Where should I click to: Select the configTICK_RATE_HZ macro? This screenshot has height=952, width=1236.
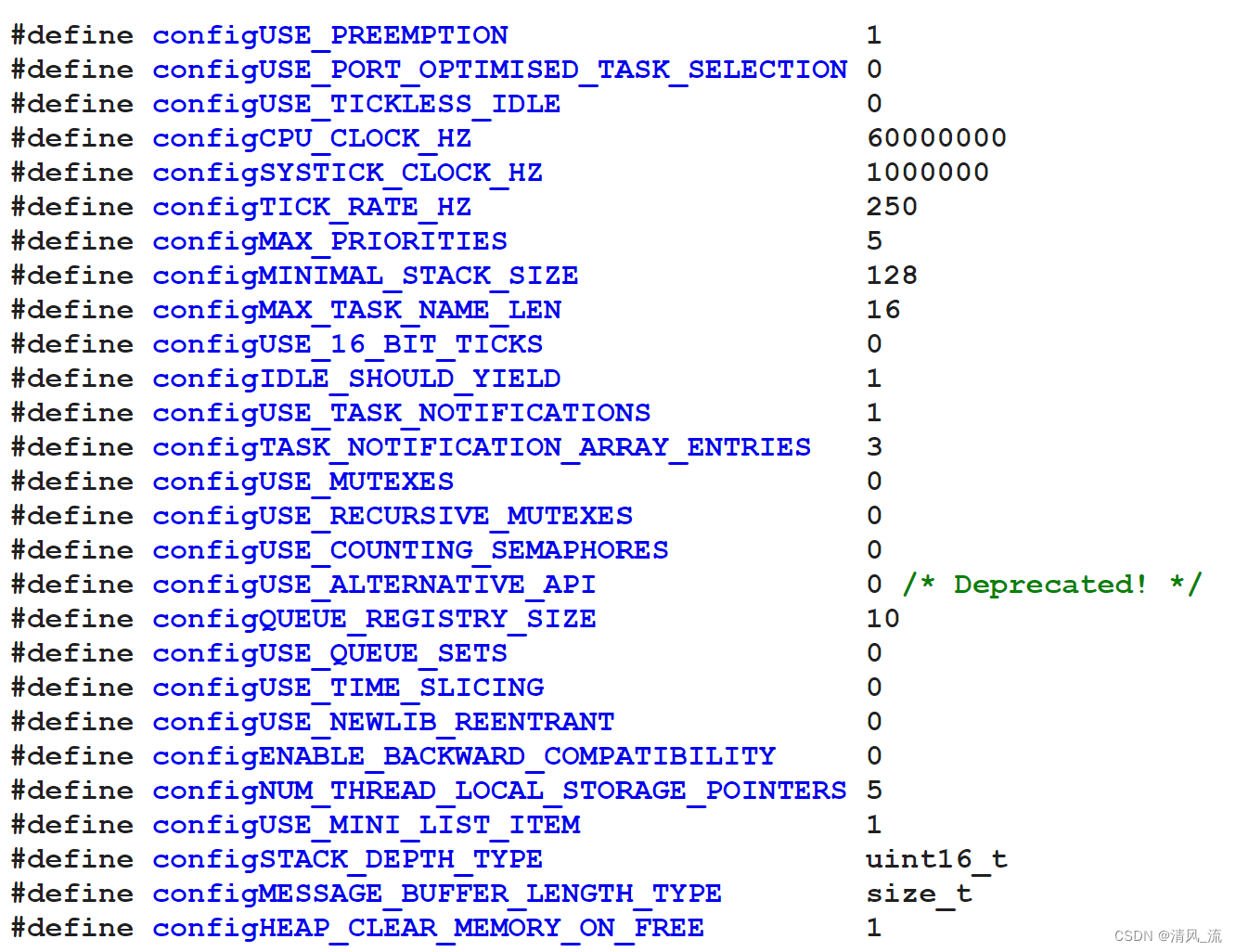tap(312, 207)
